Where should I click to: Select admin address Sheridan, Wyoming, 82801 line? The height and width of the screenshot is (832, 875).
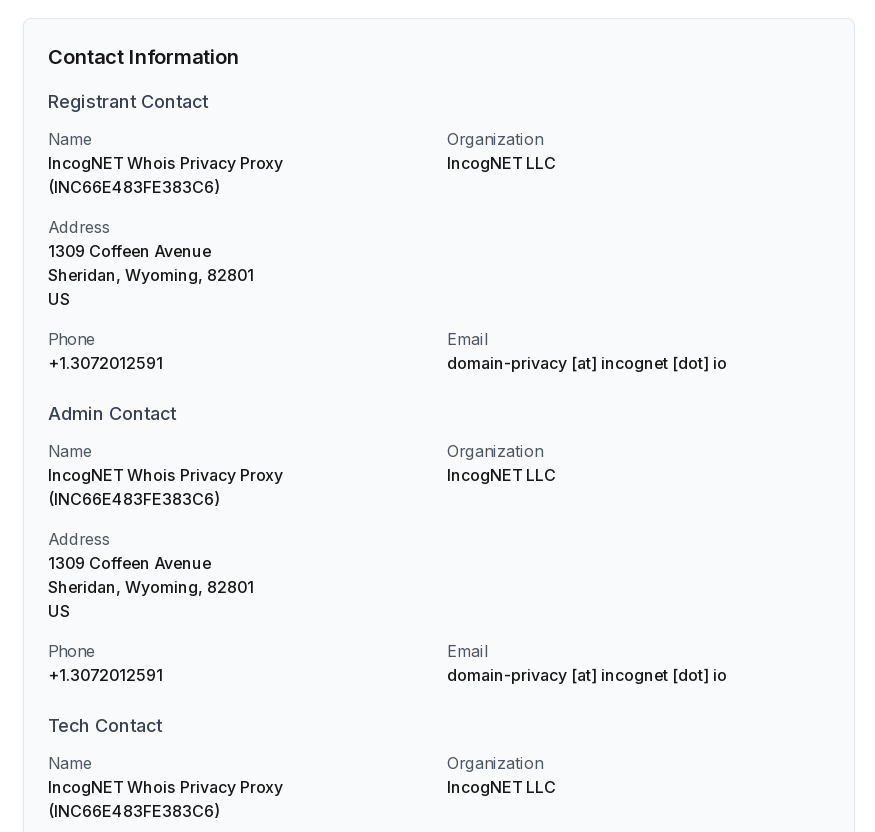151,587
